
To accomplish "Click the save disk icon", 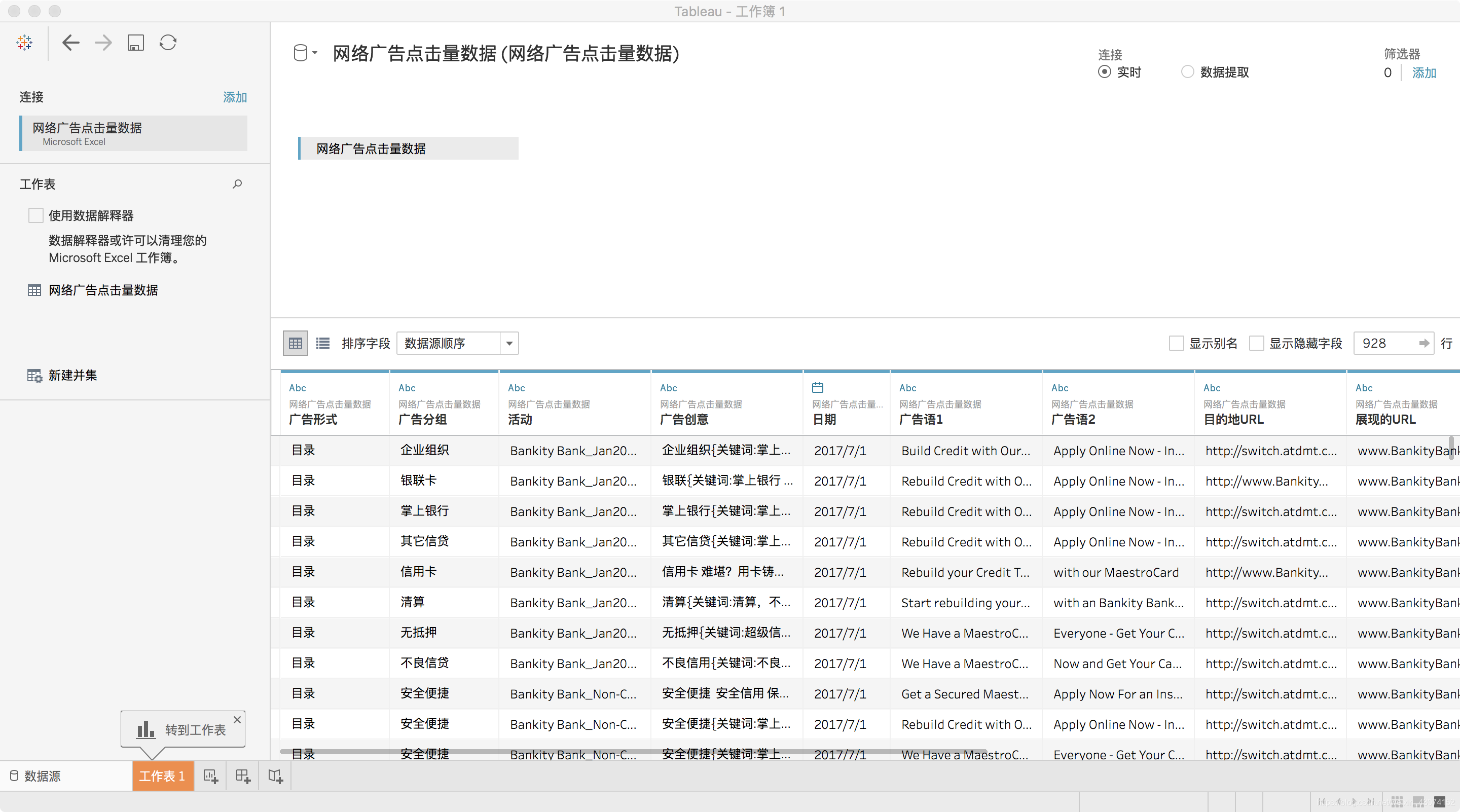I will point(135,43).
